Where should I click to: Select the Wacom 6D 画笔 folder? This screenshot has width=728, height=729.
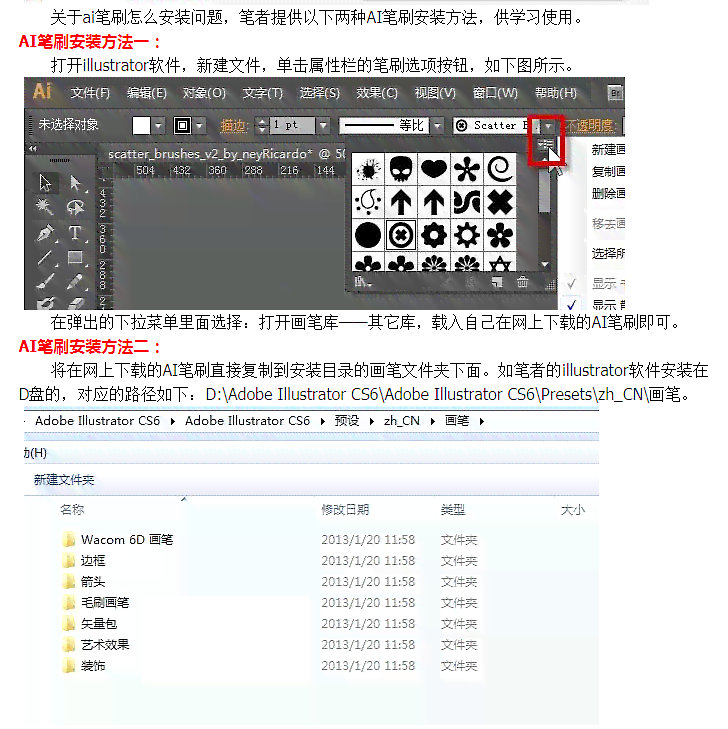118,540
